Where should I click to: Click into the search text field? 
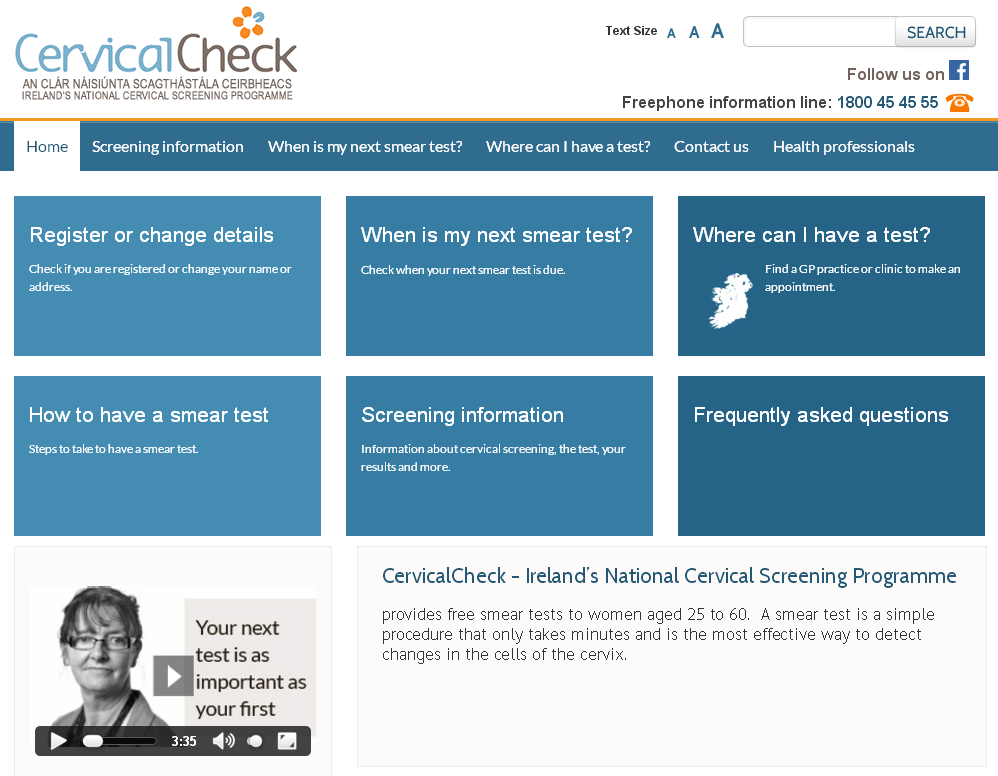[x=819, y=32]
